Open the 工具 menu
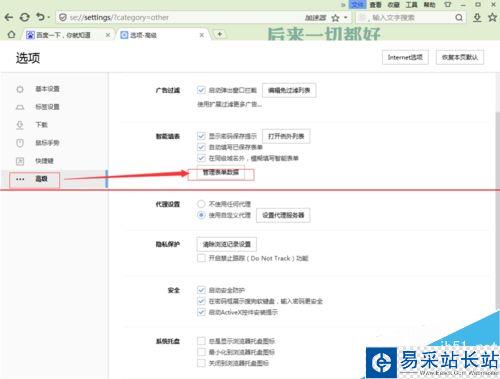This screenshot has height=379, width=500. pos(411,5)
